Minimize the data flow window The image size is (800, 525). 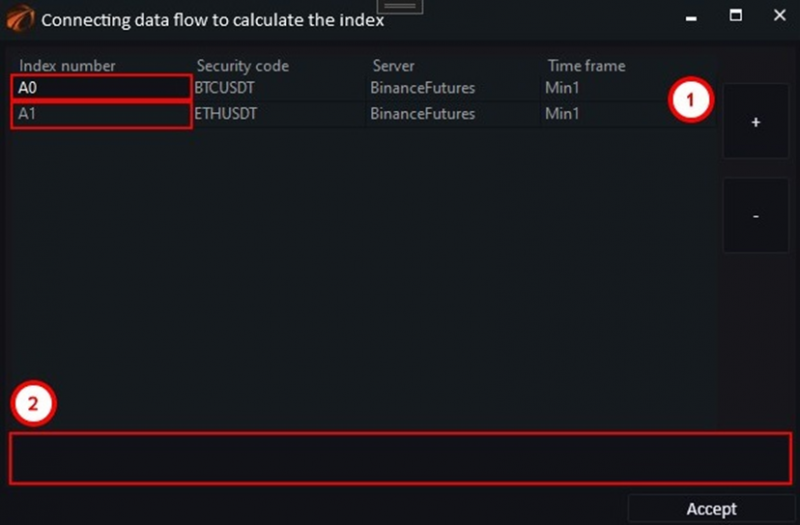[x=691, y=17]
